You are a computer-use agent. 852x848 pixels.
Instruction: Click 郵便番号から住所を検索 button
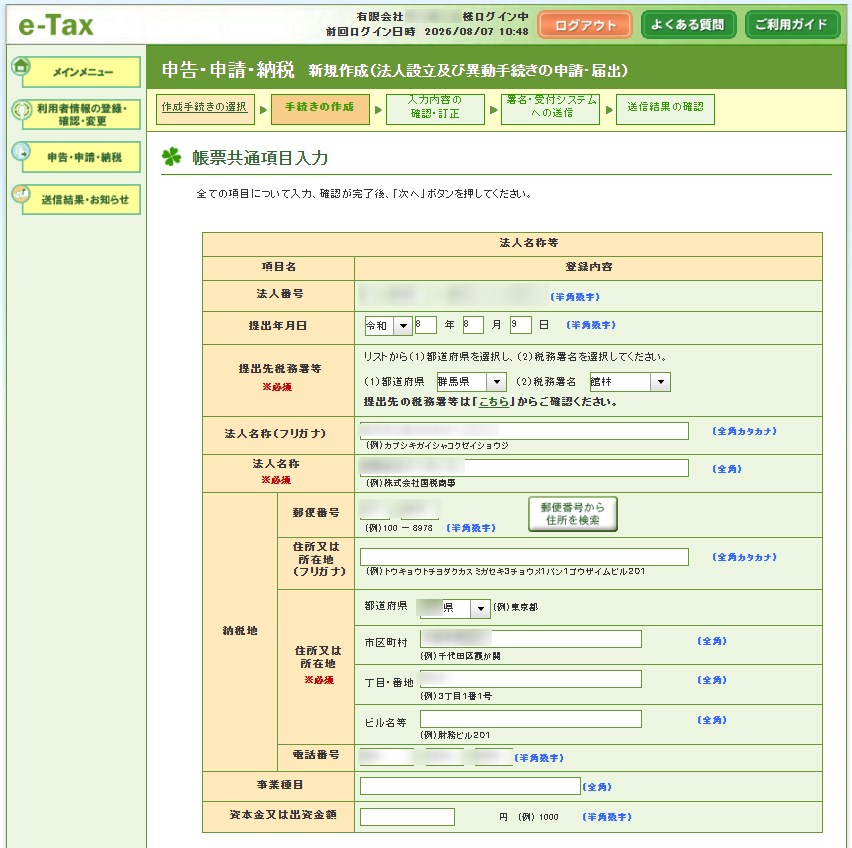pyautogui.click(x=573, y=513)
